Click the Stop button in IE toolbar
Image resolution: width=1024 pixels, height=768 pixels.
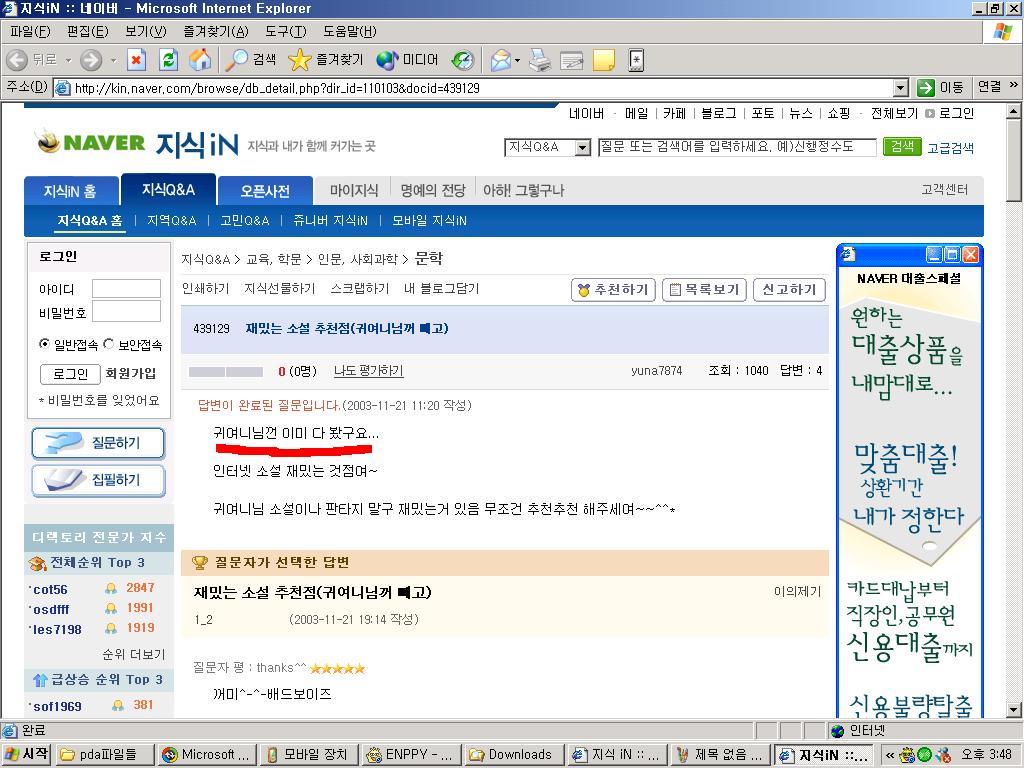137,60
